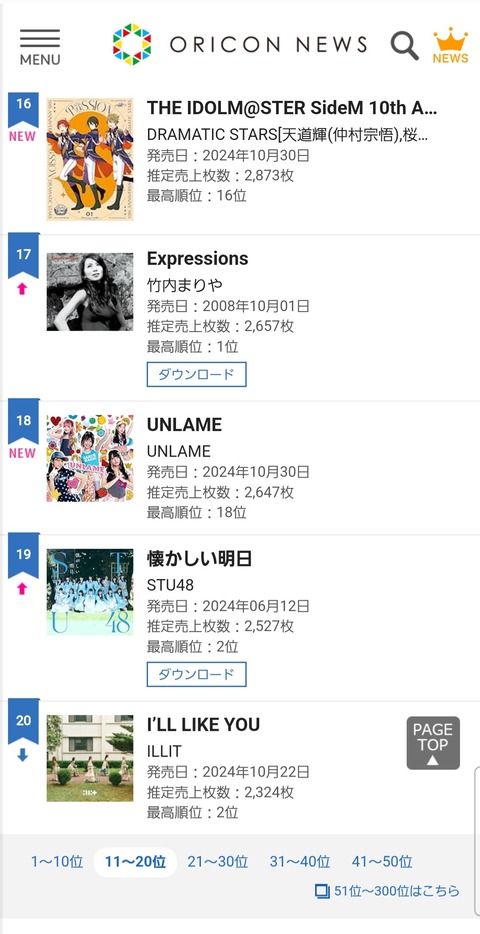Open the 41~50位 ranking page

(382, 861)
